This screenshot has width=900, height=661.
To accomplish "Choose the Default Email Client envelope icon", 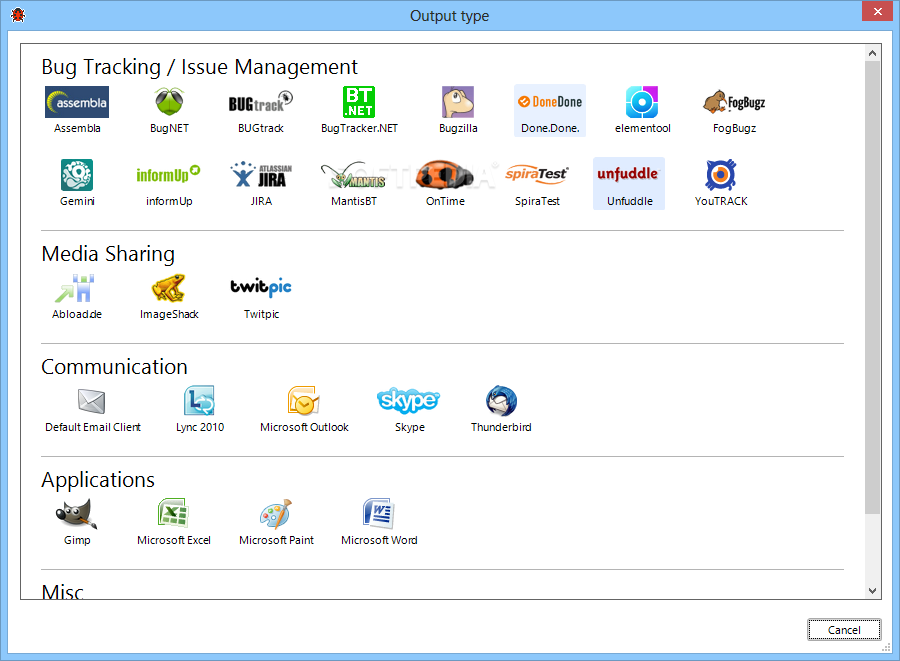I will (x=91, y=401).
